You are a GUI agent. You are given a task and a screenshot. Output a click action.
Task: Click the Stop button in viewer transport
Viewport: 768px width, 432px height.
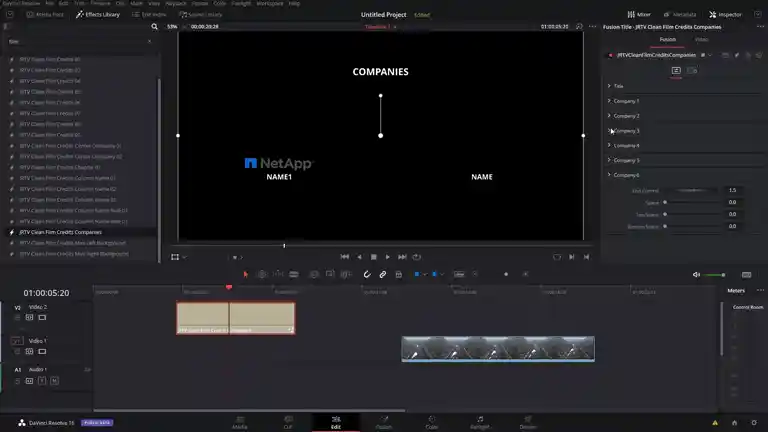point(373,257)
